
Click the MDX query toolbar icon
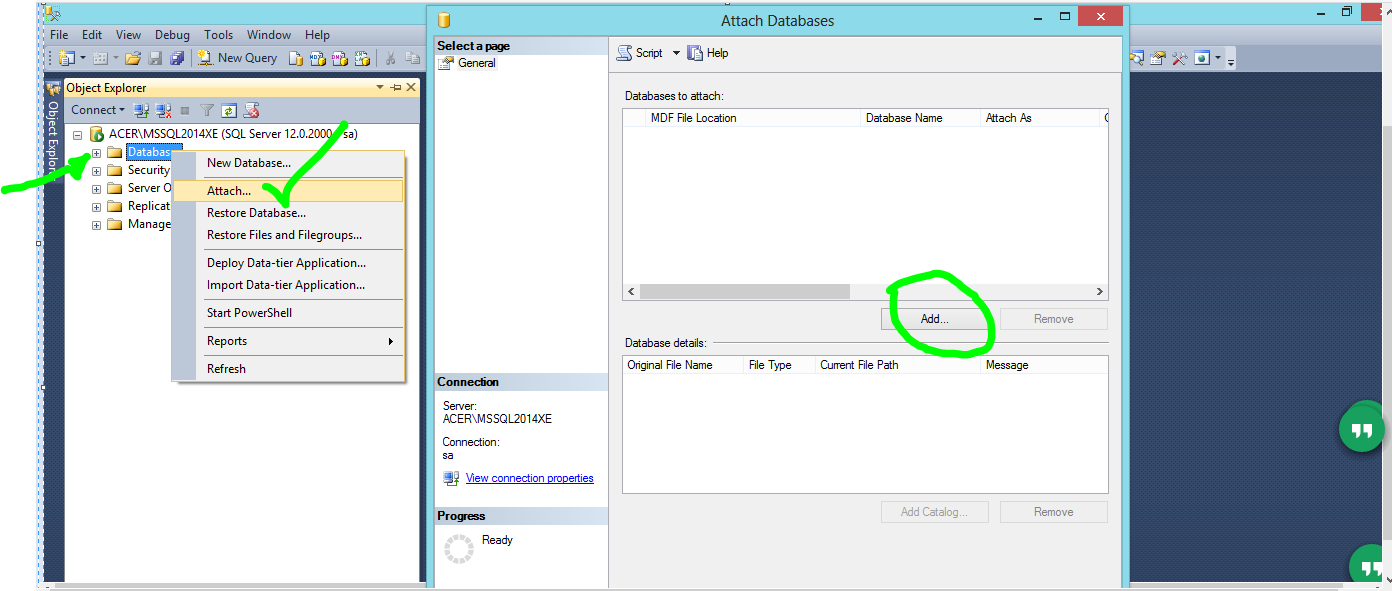(318, 58)
